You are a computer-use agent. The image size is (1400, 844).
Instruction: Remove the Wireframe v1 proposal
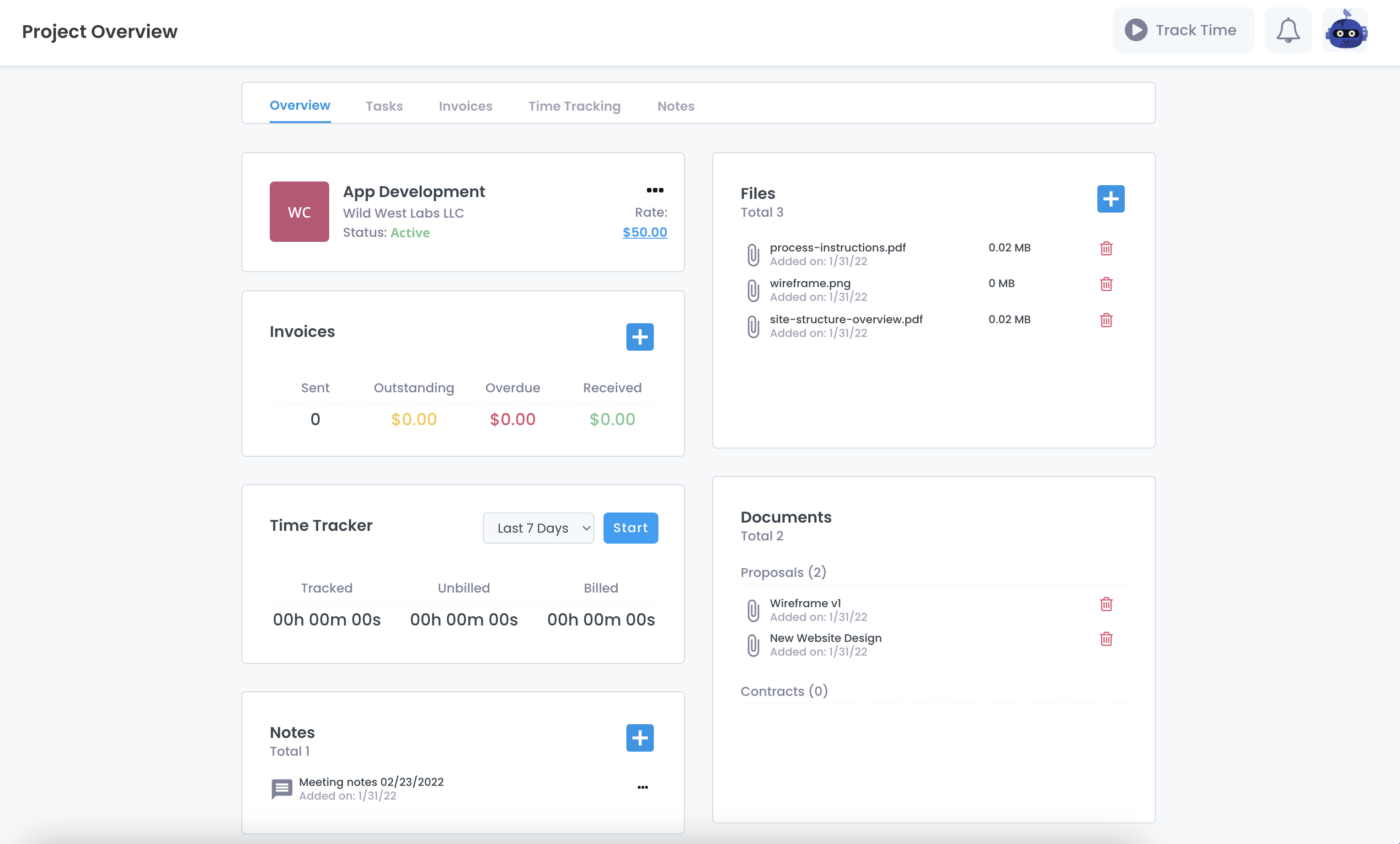click(x=1106, y=604)
